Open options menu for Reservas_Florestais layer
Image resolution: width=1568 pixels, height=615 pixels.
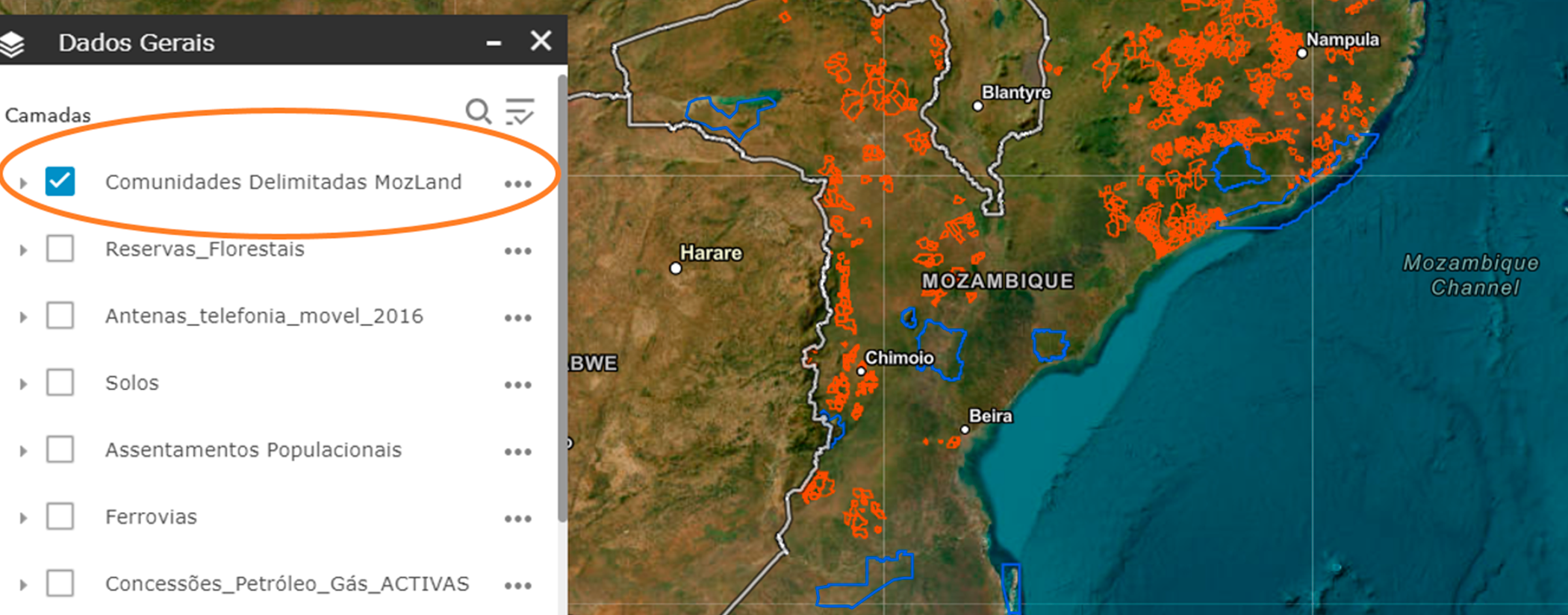(517, 251)
